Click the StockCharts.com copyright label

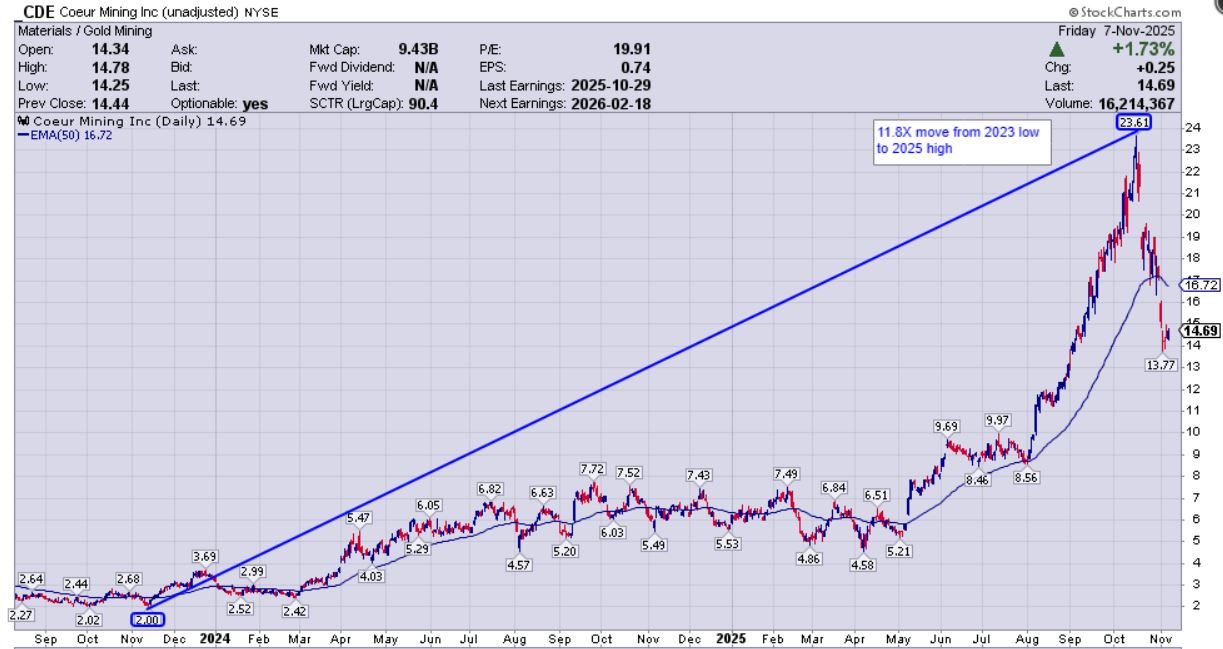point(1125,12)
